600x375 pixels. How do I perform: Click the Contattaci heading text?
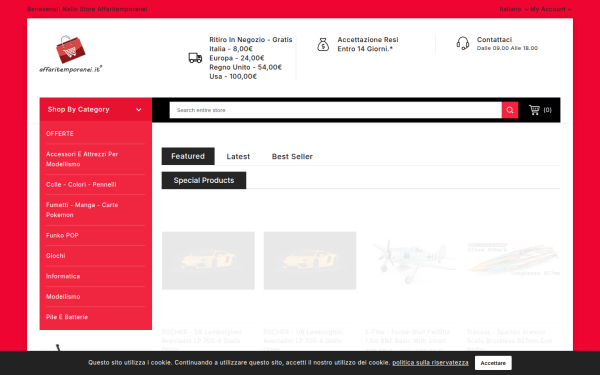tap(494, 39)
